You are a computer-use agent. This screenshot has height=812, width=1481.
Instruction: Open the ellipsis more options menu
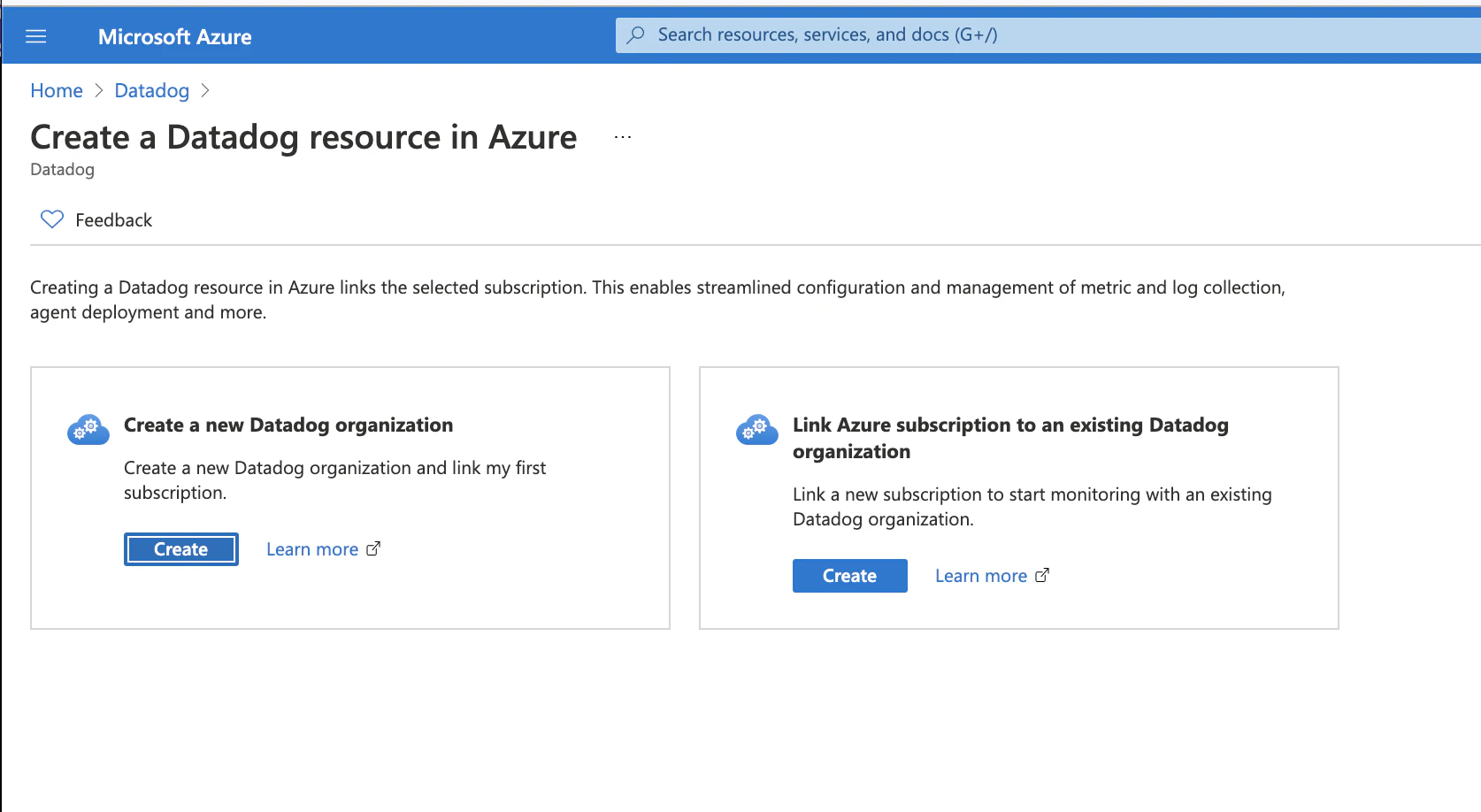(x=623, y=137)
